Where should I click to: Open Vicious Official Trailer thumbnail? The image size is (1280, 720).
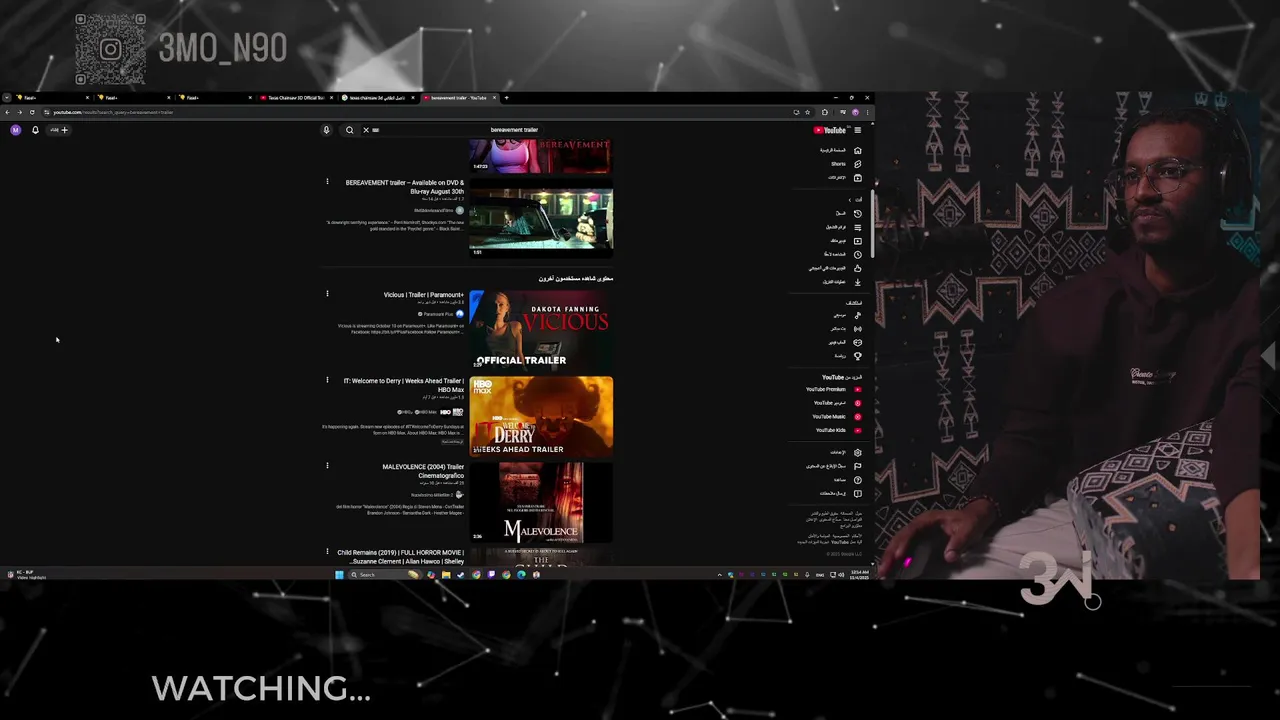(541, 330)
